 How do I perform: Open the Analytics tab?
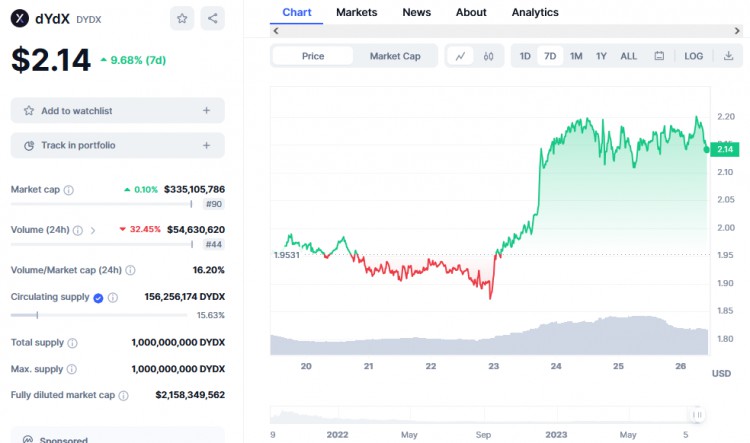(x=535, y=12)
